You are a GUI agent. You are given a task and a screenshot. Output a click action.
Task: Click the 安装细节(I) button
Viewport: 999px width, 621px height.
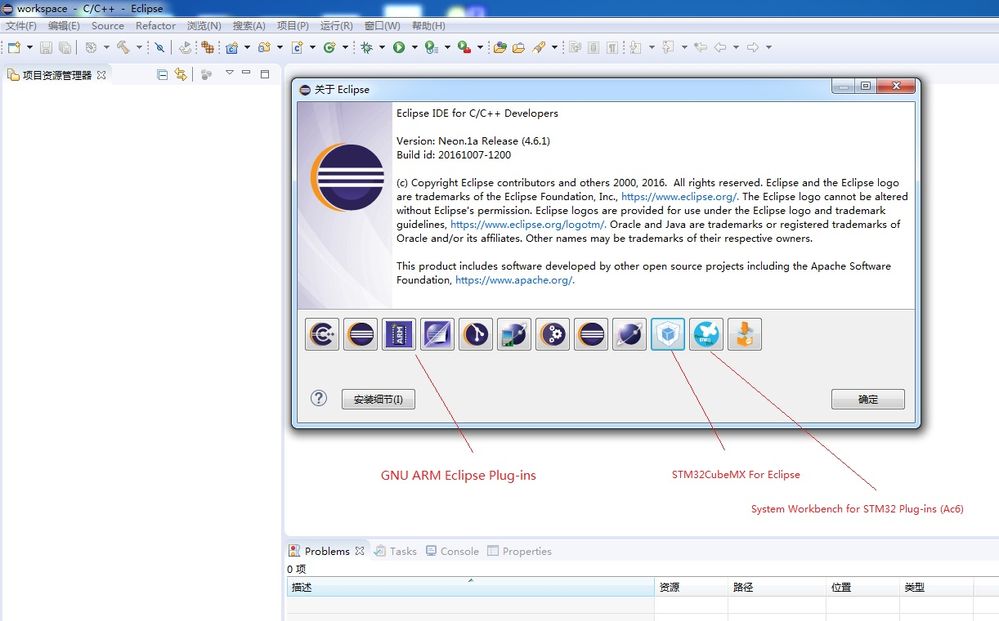[x=378, y=399]
